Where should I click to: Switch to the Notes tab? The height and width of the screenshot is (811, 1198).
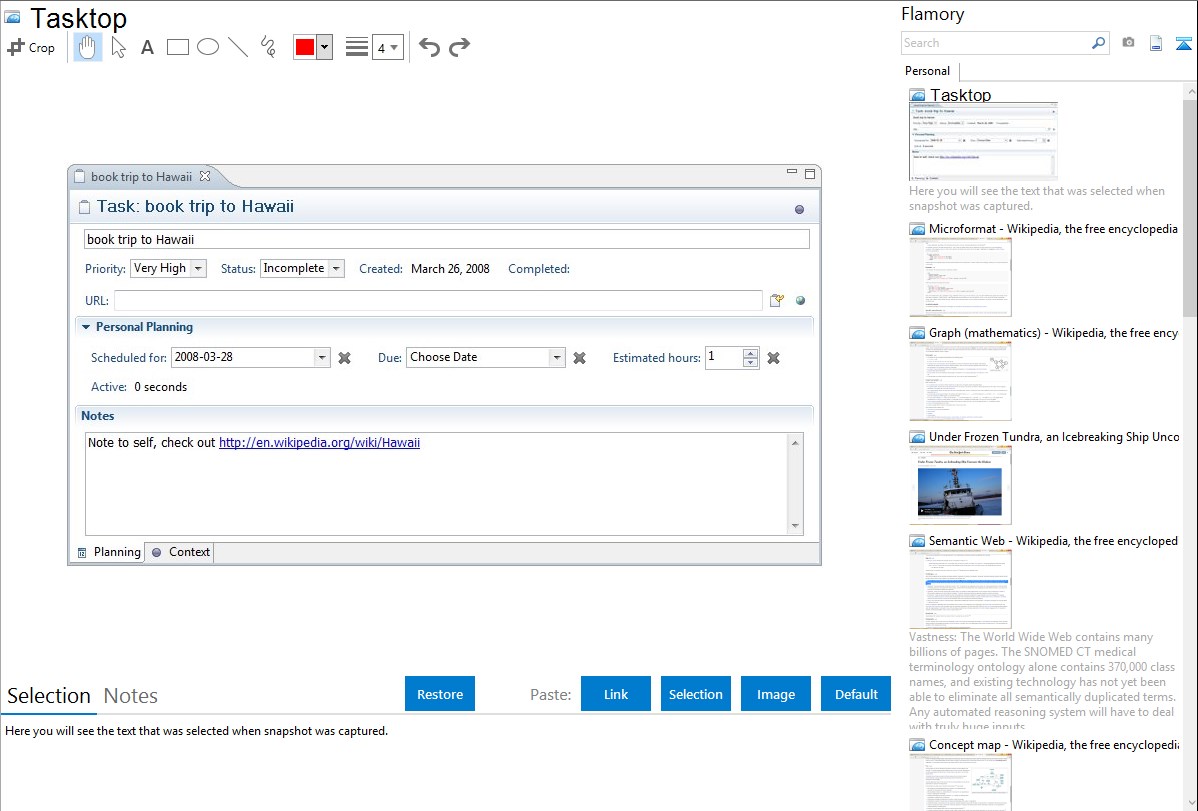(131, 696)
